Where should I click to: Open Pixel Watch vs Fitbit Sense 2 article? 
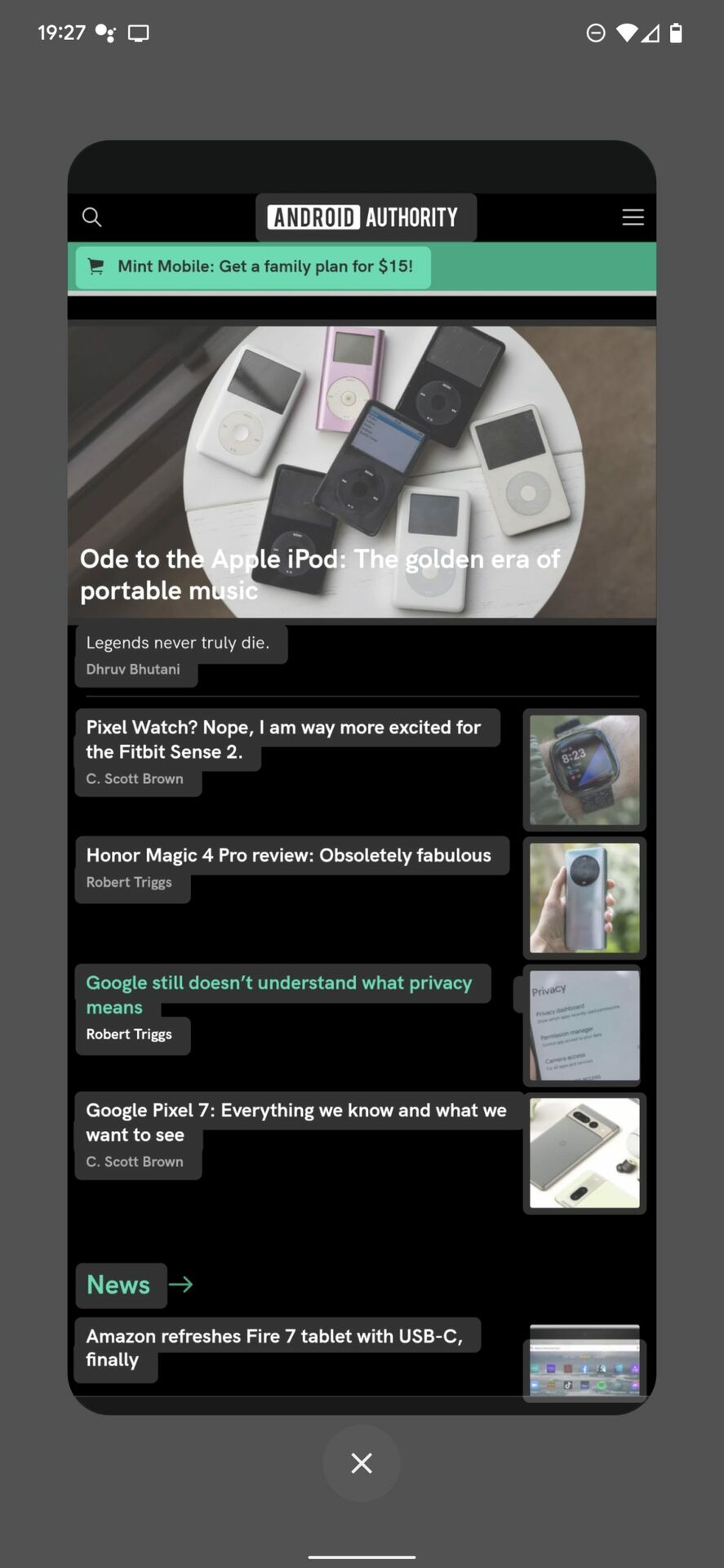283,739
